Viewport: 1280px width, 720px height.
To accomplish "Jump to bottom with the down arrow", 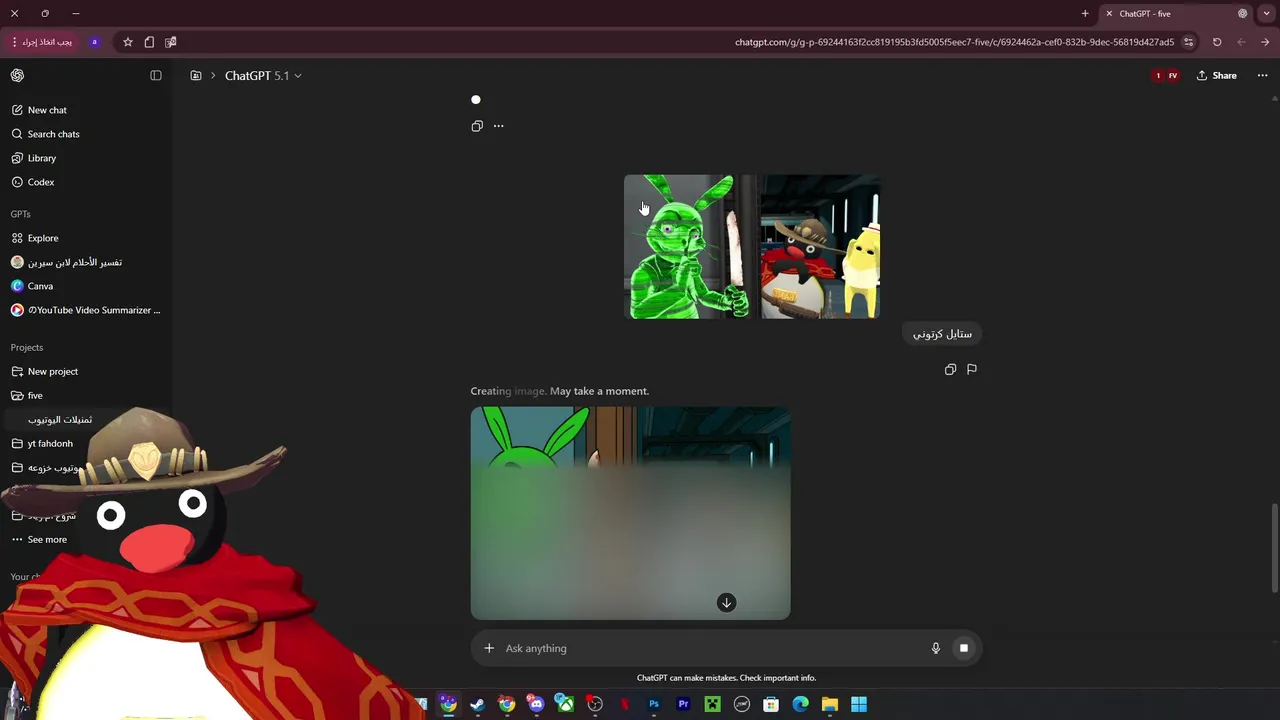I will pos(726,602).
